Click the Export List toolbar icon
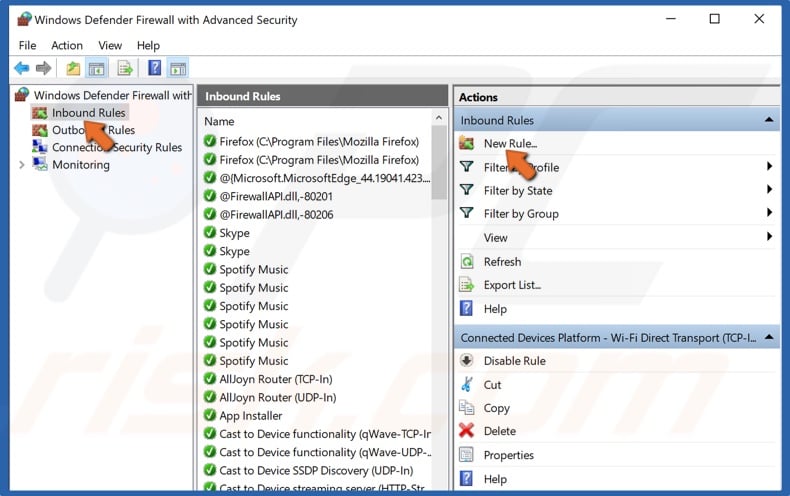Viewport: 790px width, 496px height. 124,68
